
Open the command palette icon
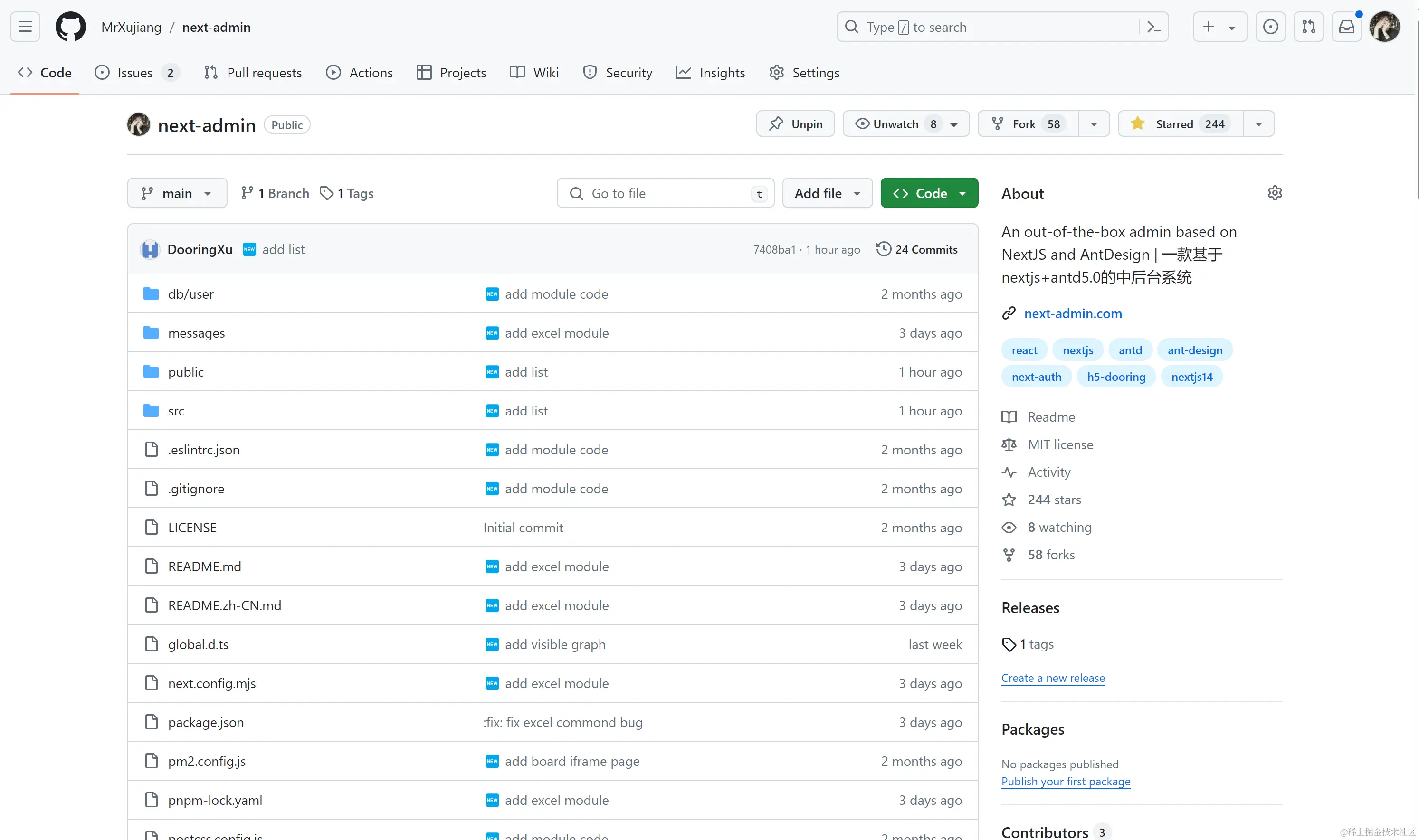(1153, 27)
